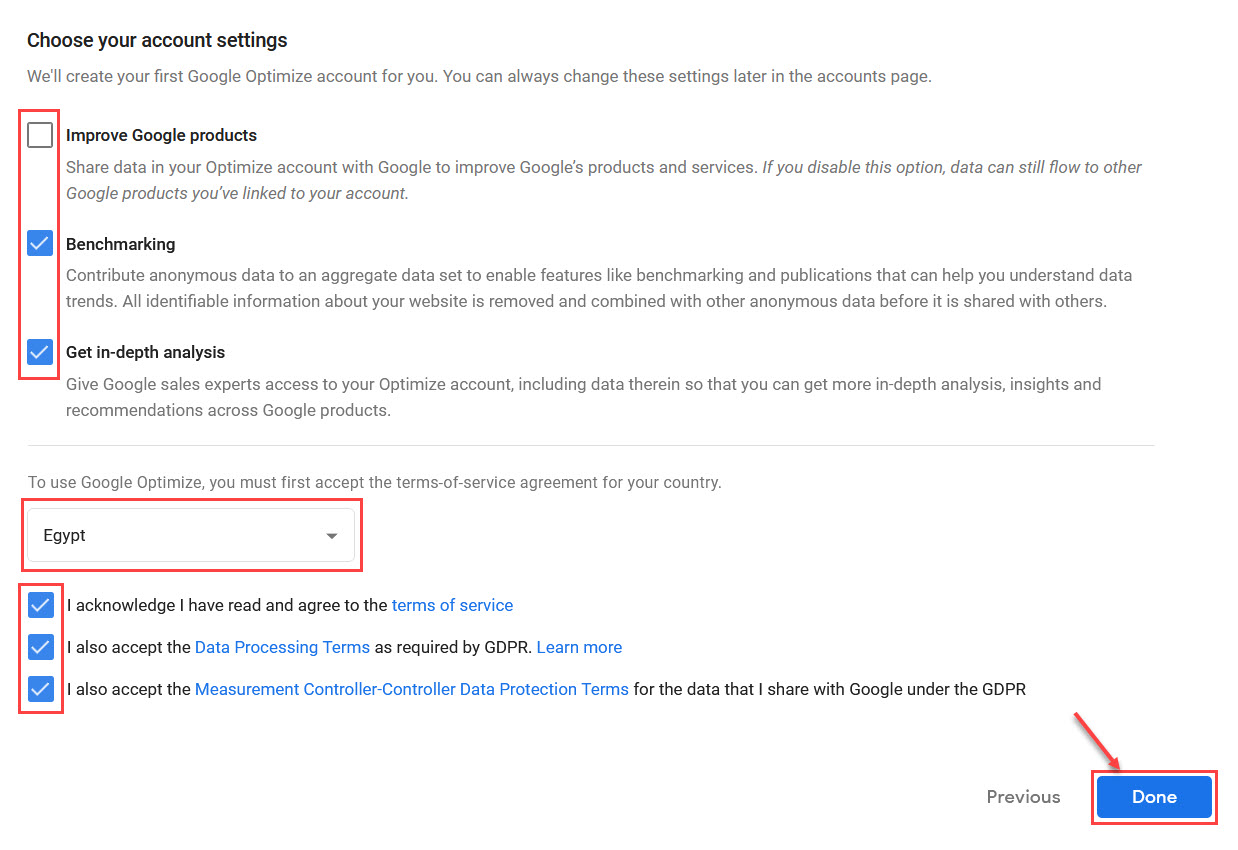Image resolution: width=1238 pixels, height=850 pixels.
Task: Open the Measurement Controller-Controller Data Protection Terms link
Action: (412, 689)
